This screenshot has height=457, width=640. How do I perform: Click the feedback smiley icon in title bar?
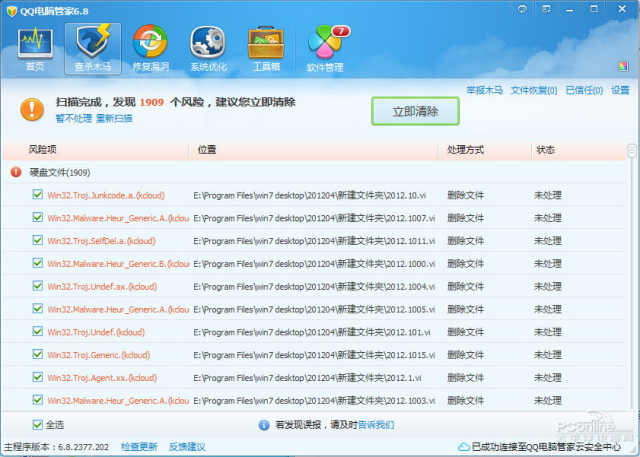pos(522,9)
